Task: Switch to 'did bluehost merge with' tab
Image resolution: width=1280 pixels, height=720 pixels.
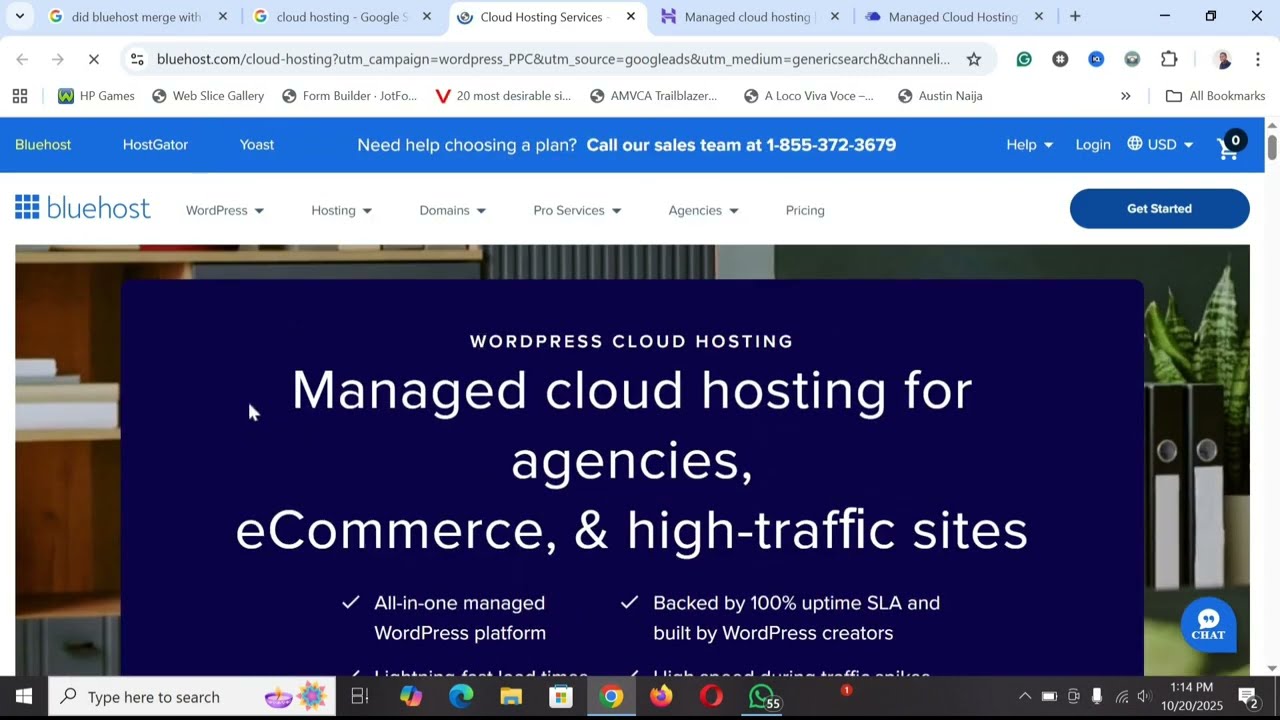Action: pyautogui.click(x=135, y=16)
